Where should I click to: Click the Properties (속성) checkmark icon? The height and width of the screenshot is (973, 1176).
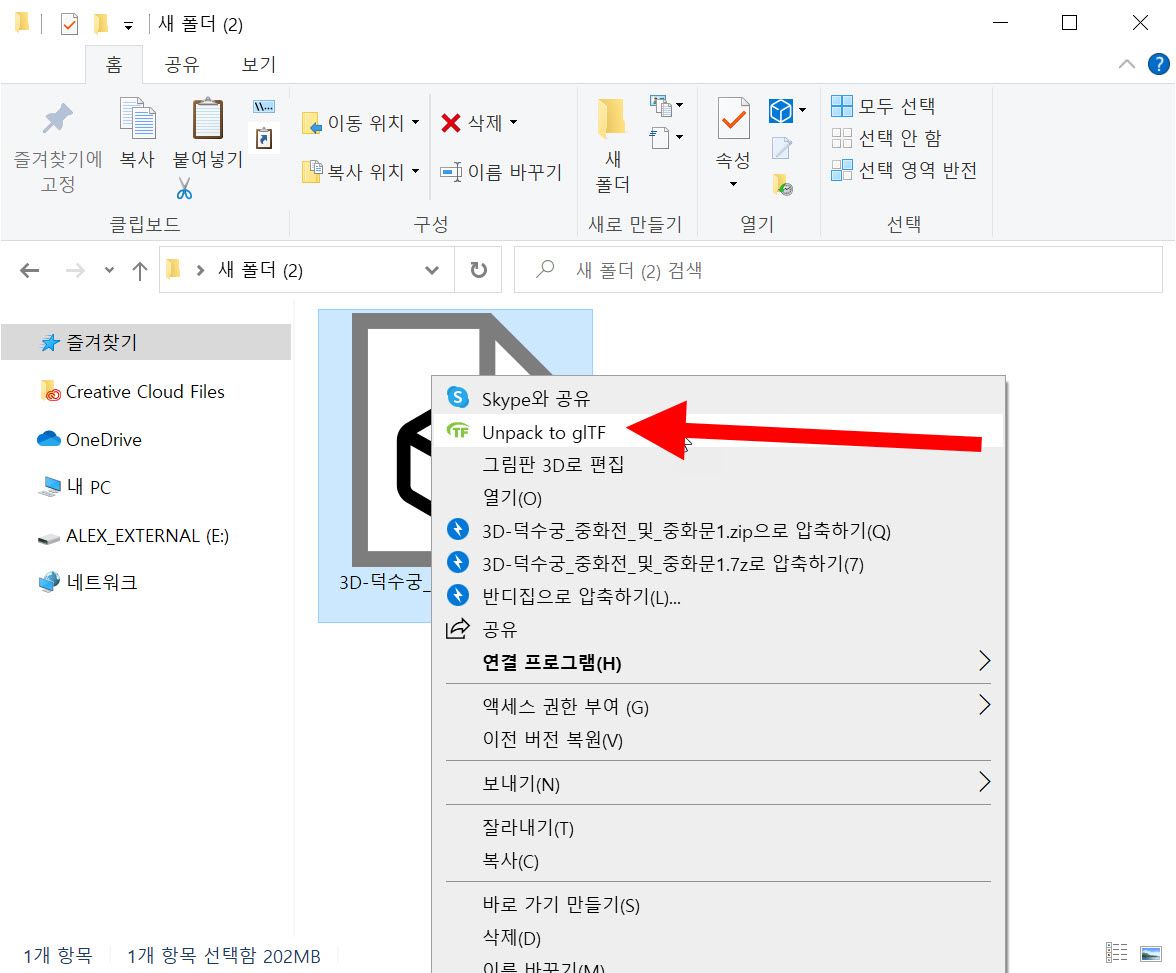pyautogui.click(x=734, y=119)
